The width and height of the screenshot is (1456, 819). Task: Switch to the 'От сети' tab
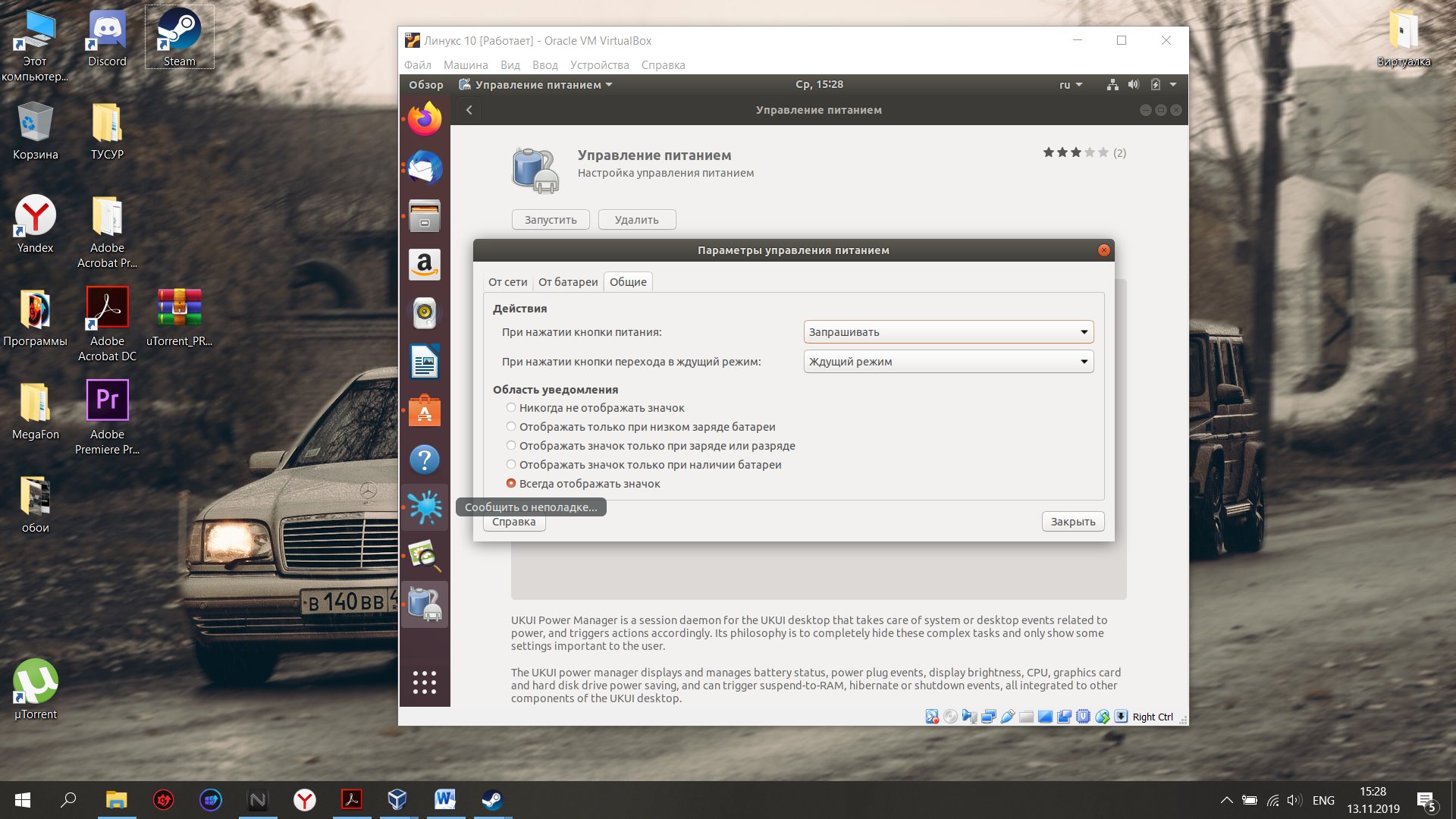click(507, 282)
